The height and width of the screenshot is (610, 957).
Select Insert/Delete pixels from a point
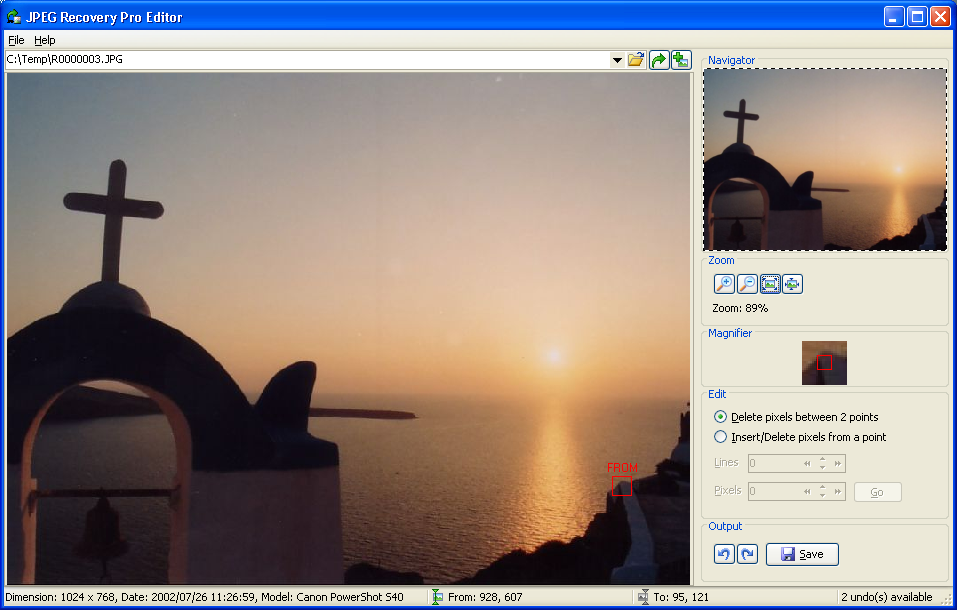(720, 437)
